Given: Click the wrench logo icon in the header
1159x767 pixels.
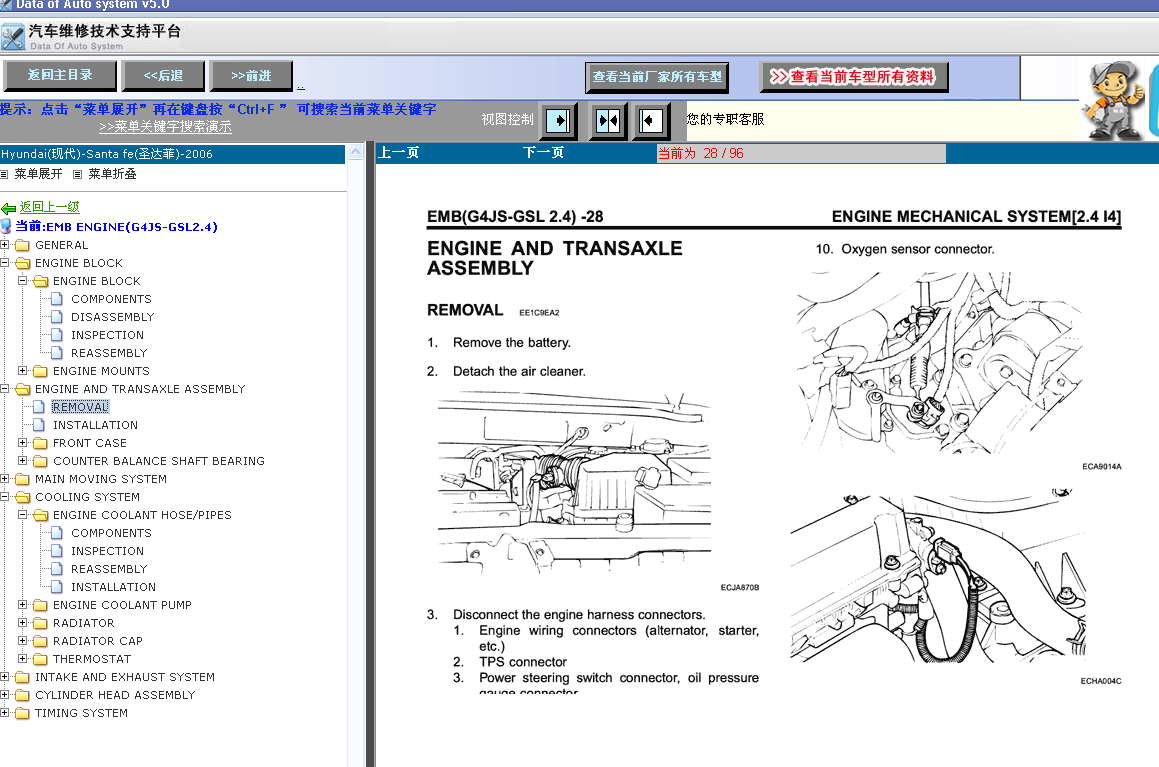Looking at the screenshot, I should coord(13,37).
